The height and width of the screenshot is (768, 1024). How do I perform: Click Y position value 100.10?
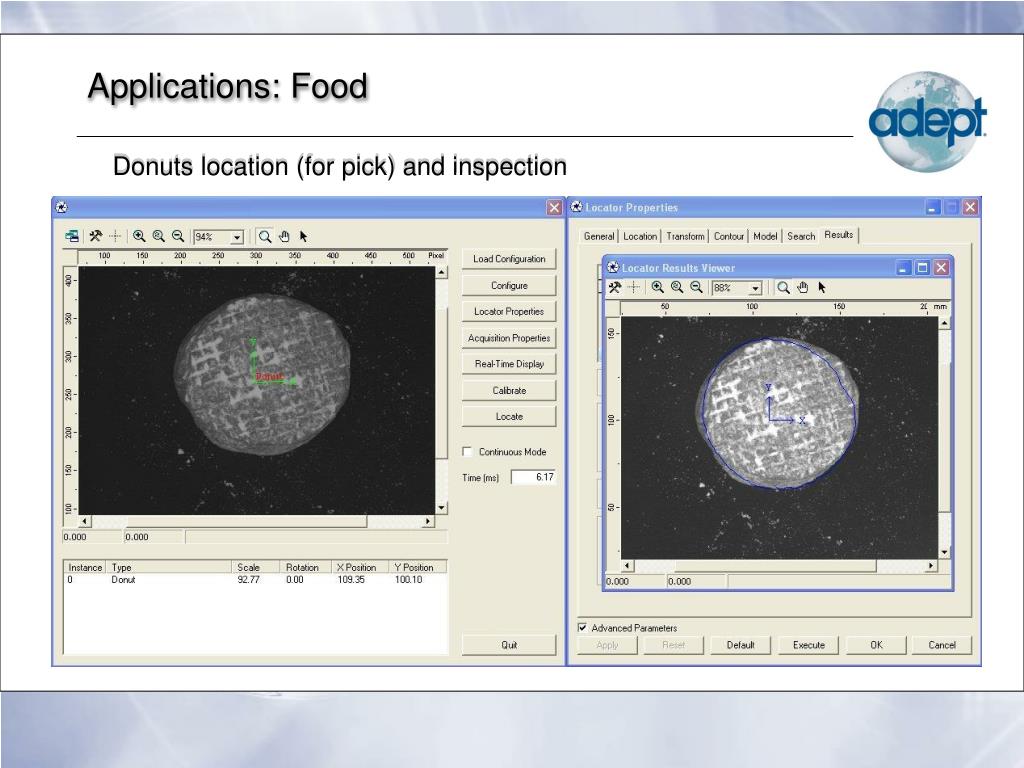(x=409, y=579)
